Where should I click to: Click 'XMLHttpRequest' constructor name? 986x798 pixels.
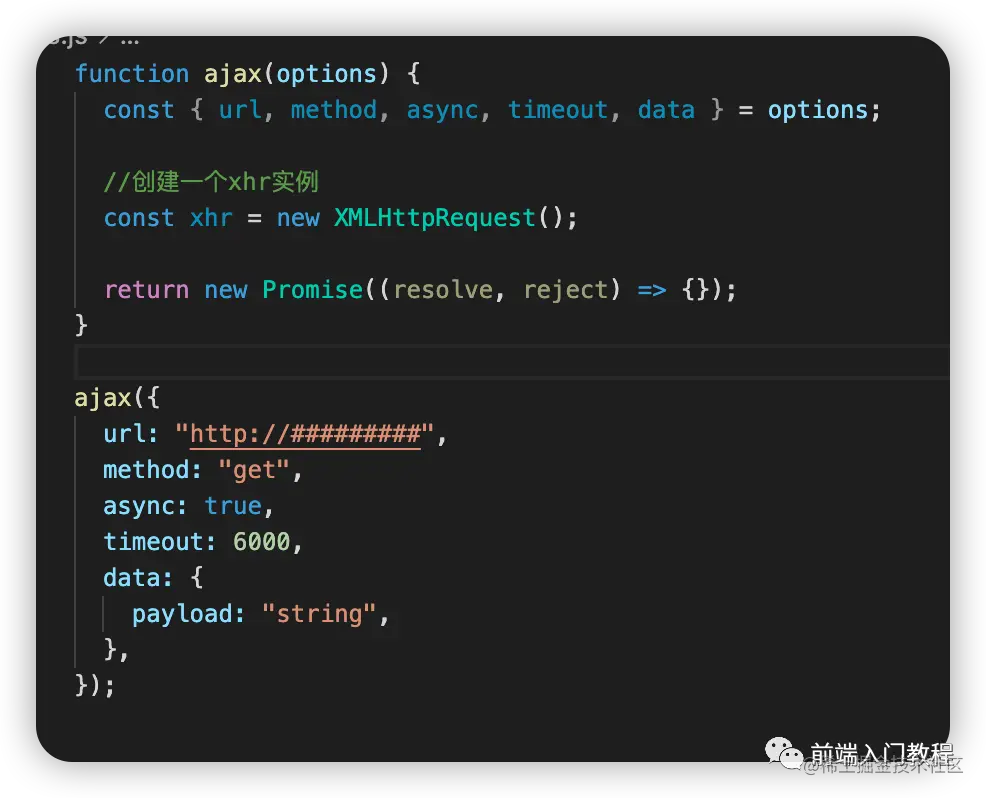435,218
